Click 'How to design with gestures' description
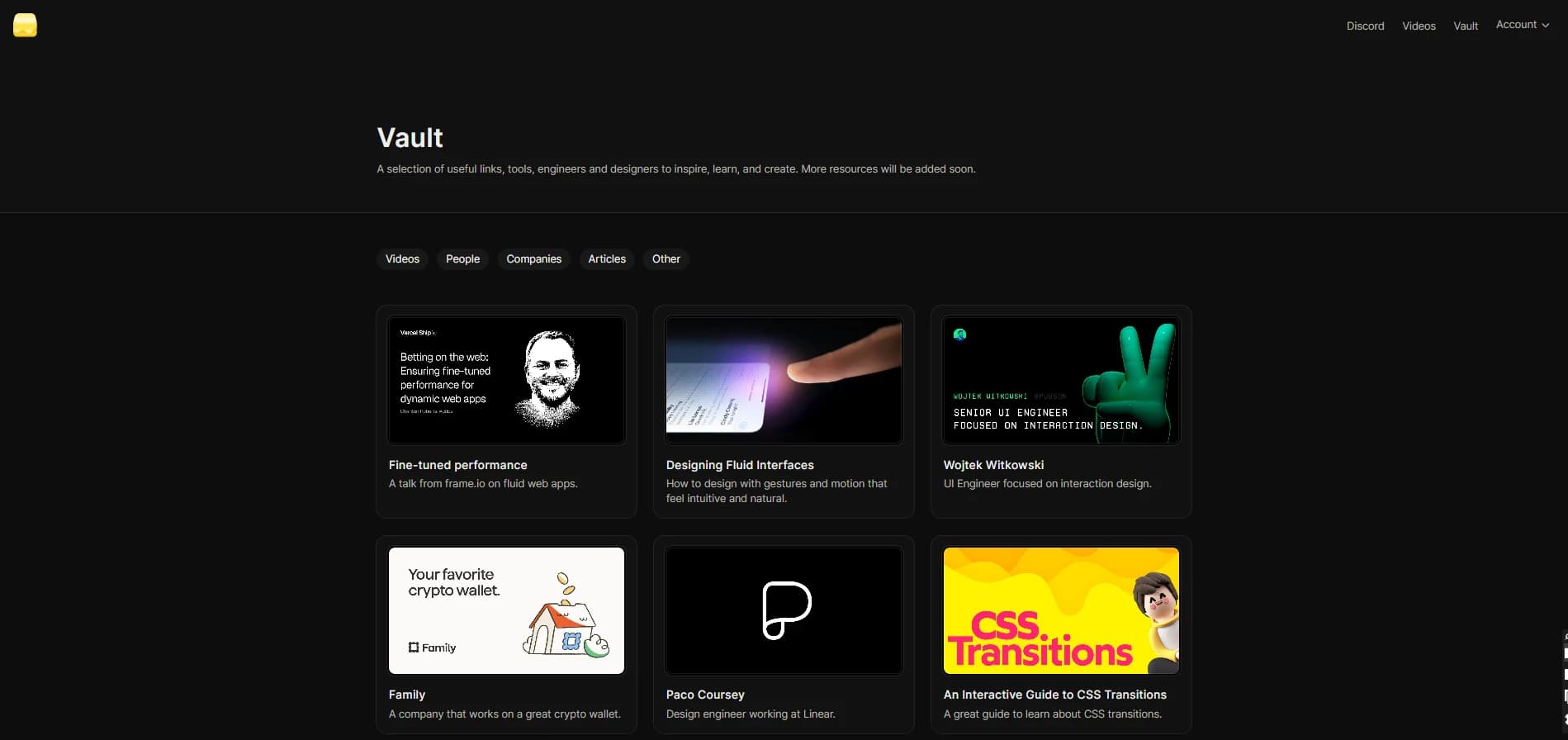Viewport: 1568px width, 740px height. (x=777, y=491)
